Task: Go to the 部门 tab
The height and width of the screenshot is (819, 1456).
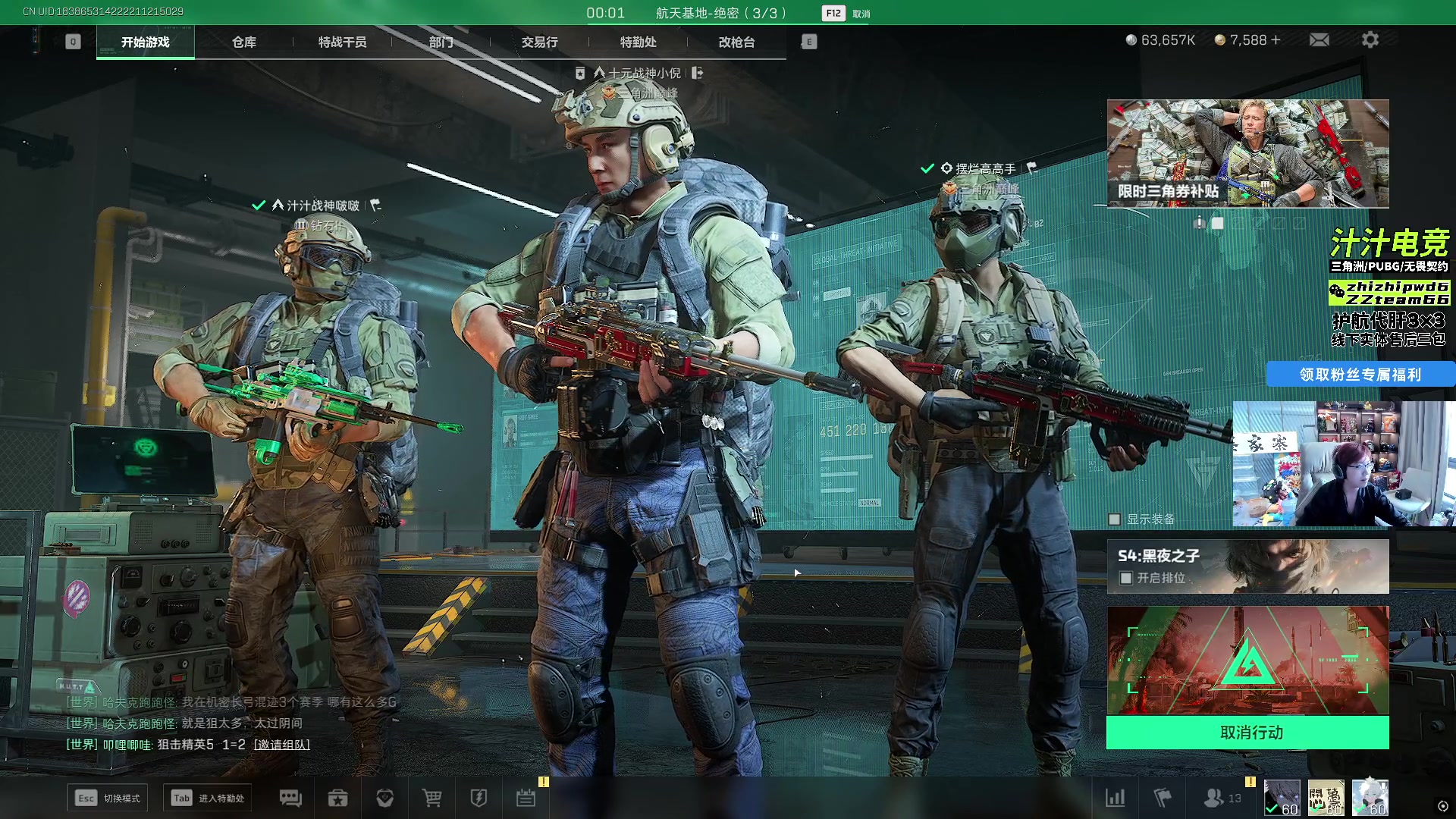Action: (441, 42)
